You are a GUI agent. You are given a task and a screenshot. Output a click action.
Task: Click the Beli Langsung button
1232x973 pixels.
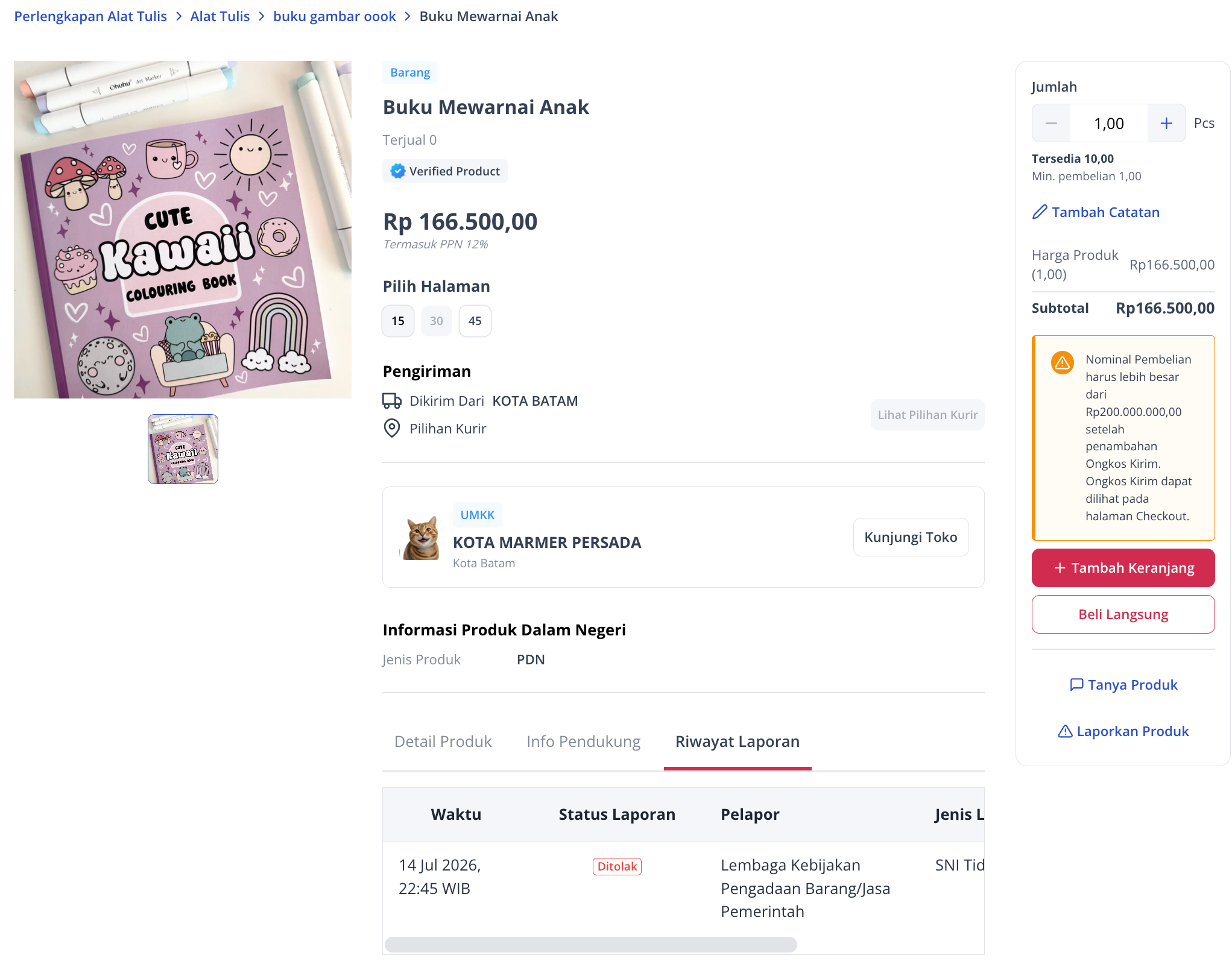coord(1123,614)
